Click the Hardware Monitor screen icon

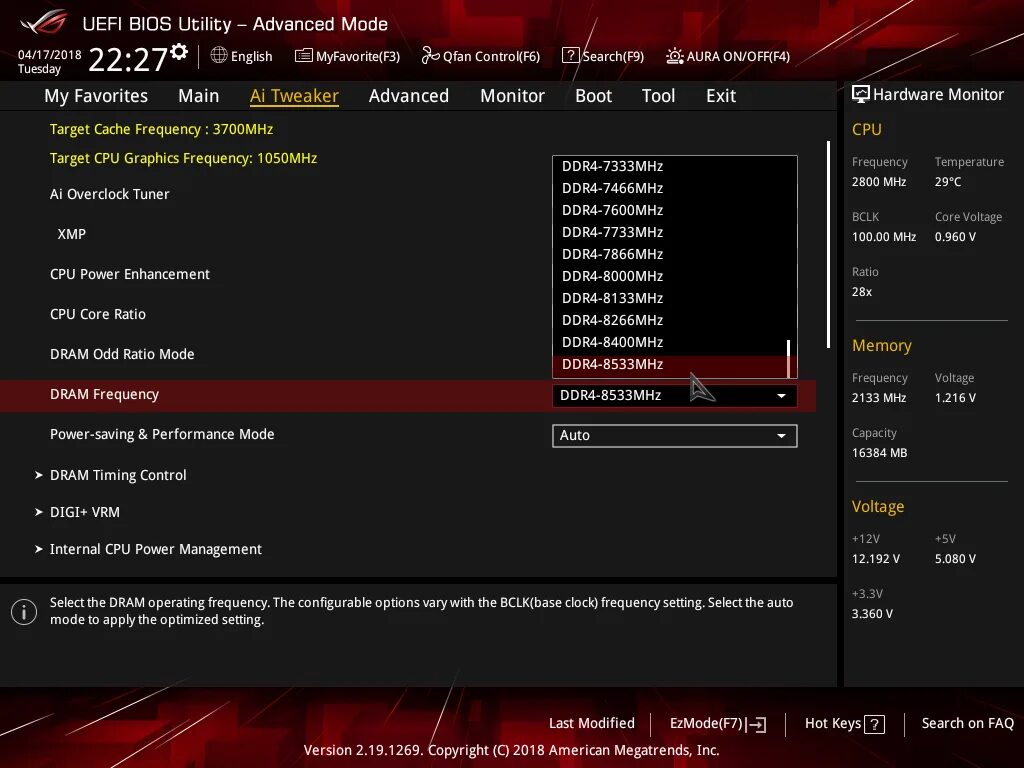861,94
